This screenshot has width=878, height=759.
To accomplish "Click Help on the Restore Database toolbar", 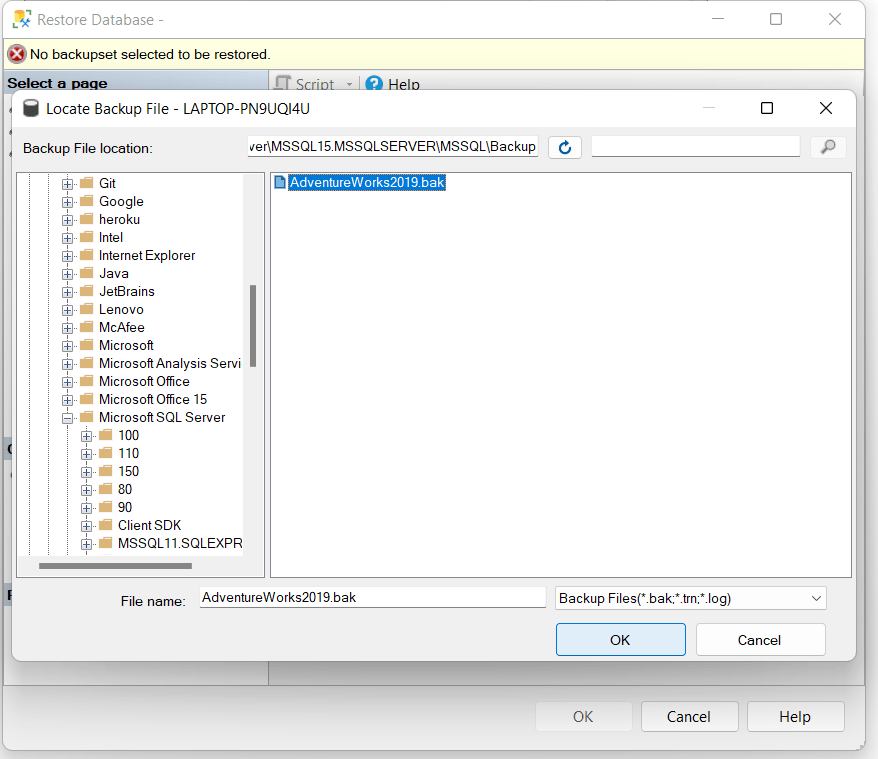I will 401,84.
